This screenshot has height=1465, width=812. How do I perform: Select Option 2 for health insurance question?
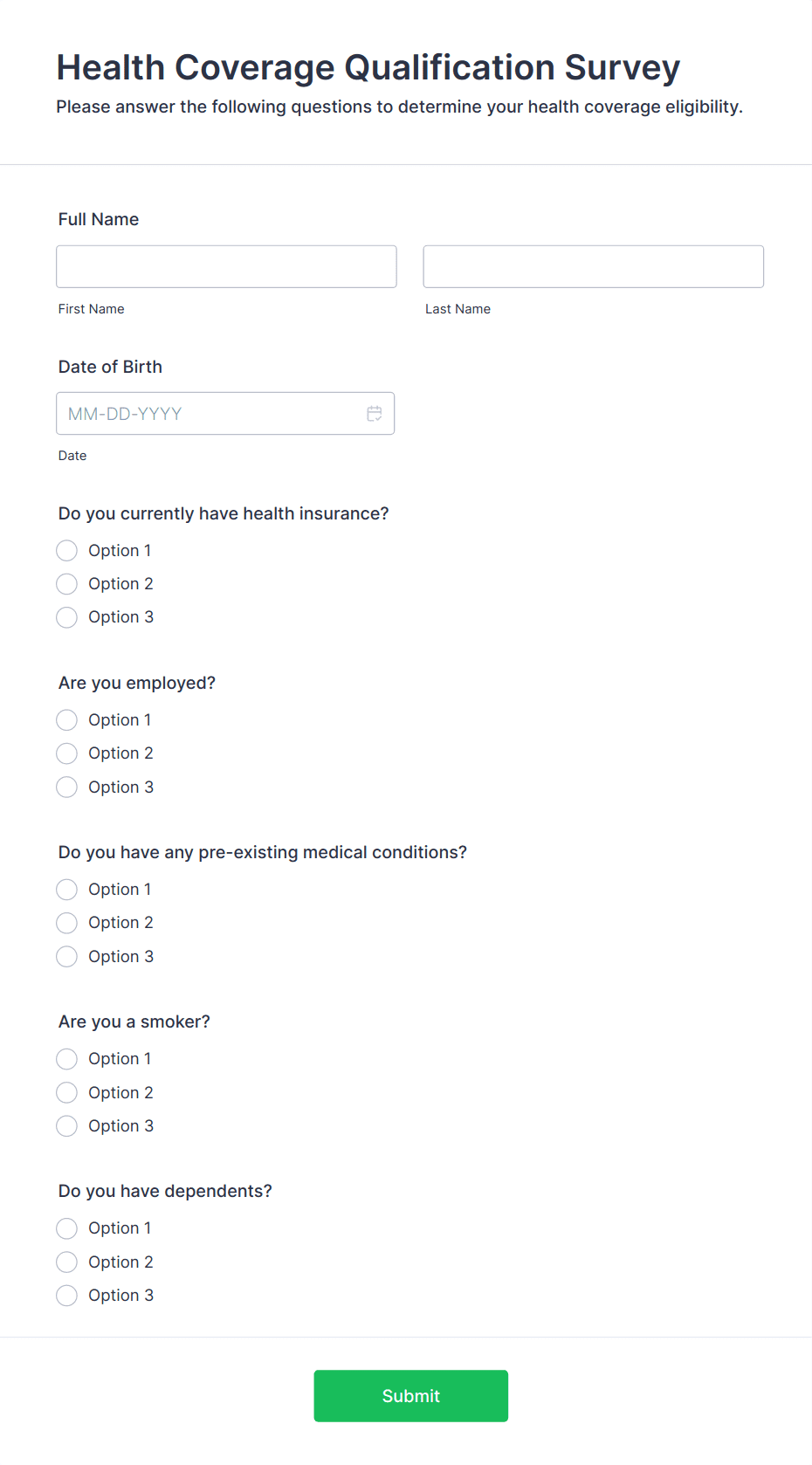(x=67, y=584)
